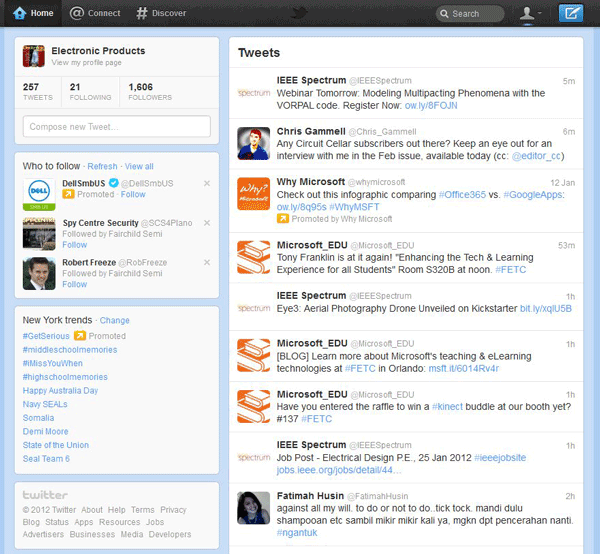Image resolution: width=600 pixels, height=554 pixels.
Task: Open the ow.ly/8FOJN link
Action: [431, 106]
